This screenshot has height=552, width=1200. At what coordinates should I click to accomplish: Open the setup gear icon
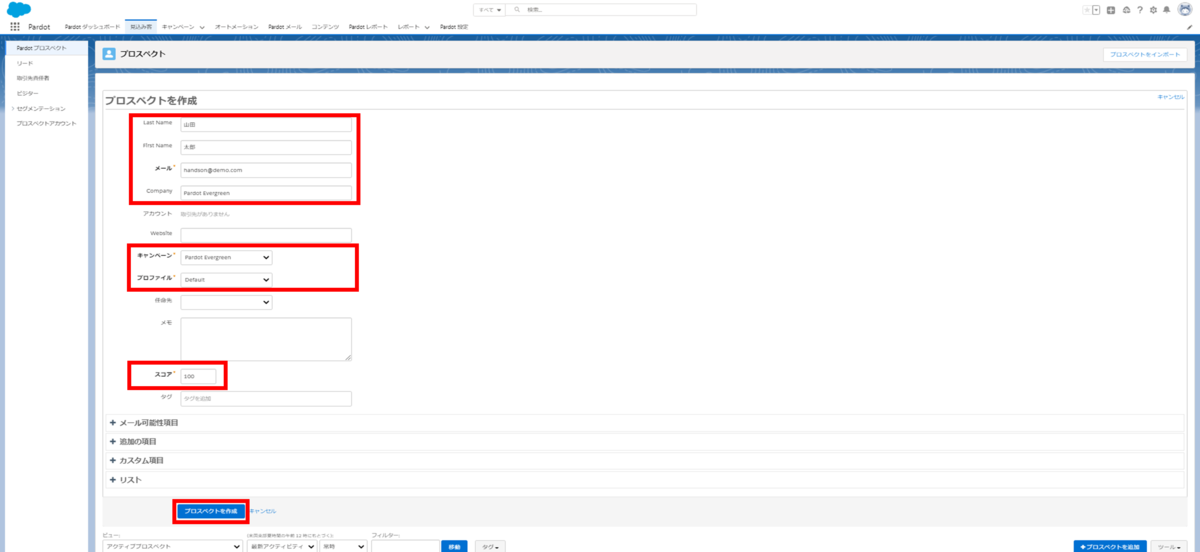point(1153,9)
